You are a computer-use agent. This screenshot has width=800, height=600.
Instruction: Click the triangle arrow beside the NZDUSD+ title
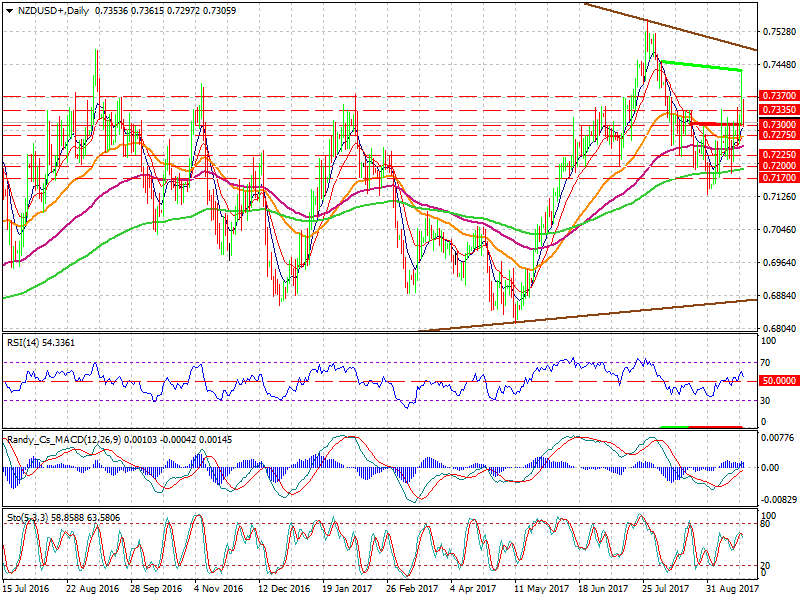tap(7, 9)
